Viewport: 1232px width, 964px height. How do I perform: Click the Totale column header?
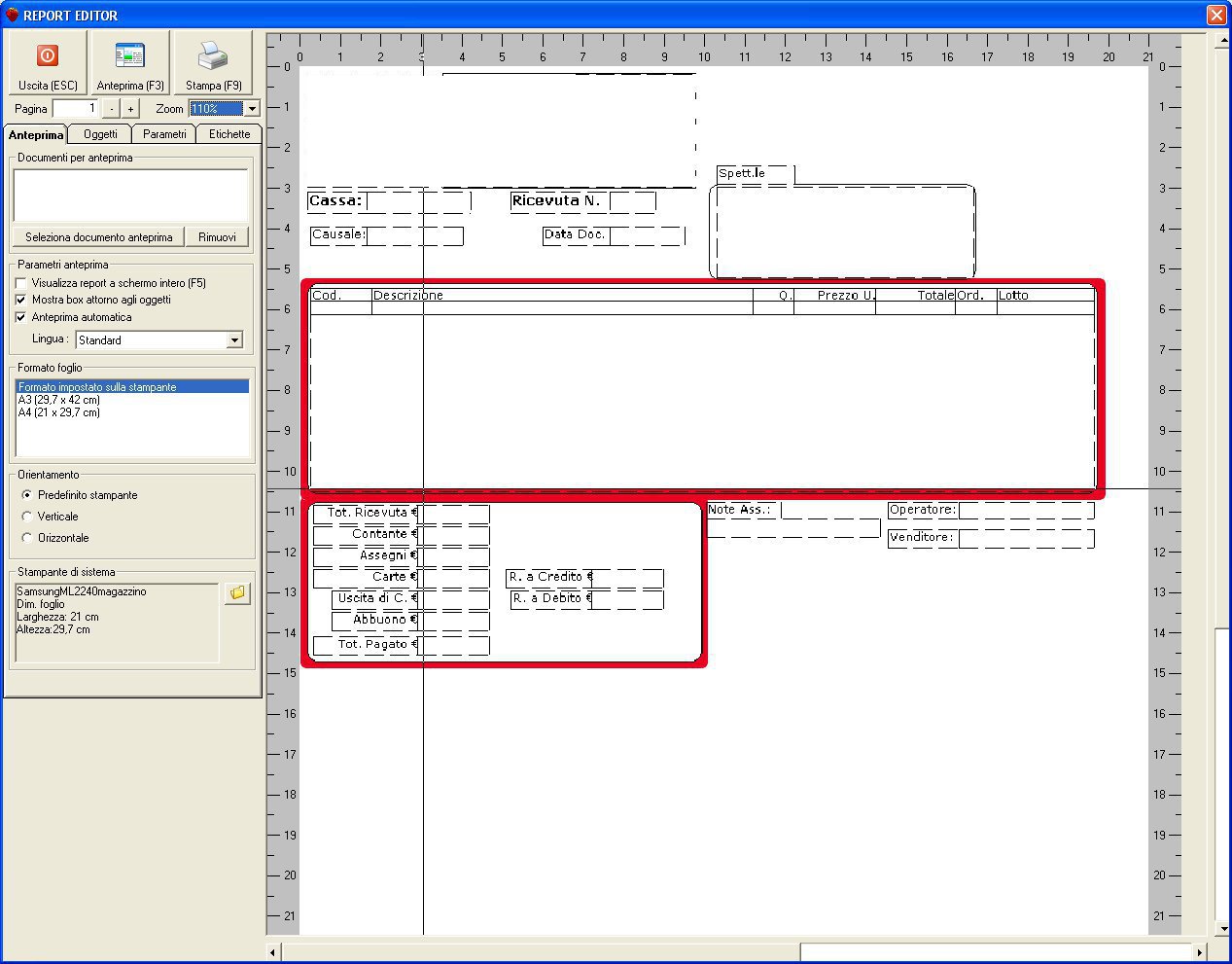915,296
